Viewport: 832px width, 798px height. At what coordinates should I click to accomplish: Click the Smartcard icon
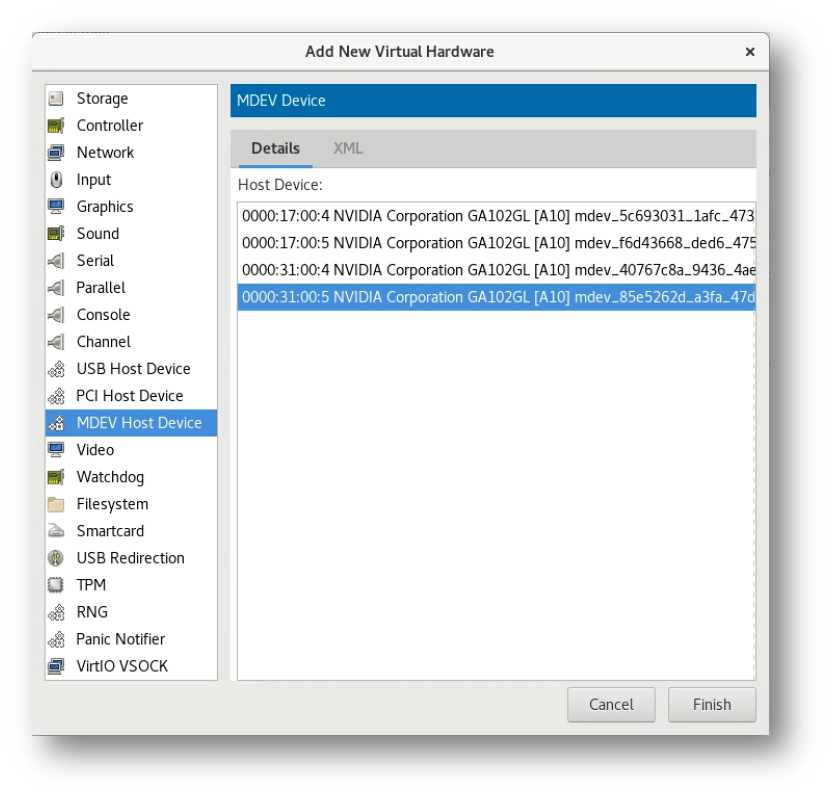[x=56, y=531]
